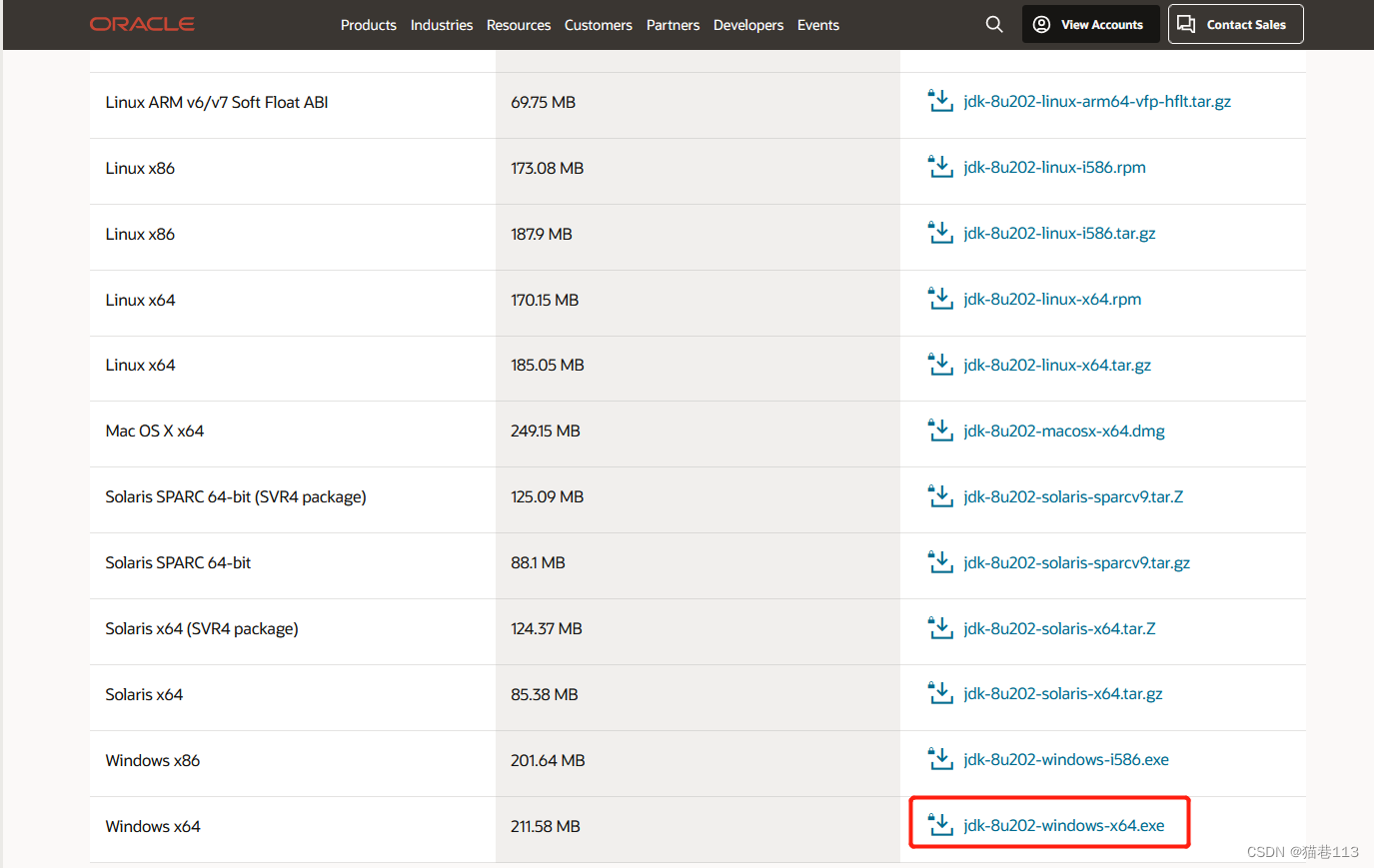The image size is (1374, 868).
Task: Open the Events menu
Action: (x=818, y=25)
